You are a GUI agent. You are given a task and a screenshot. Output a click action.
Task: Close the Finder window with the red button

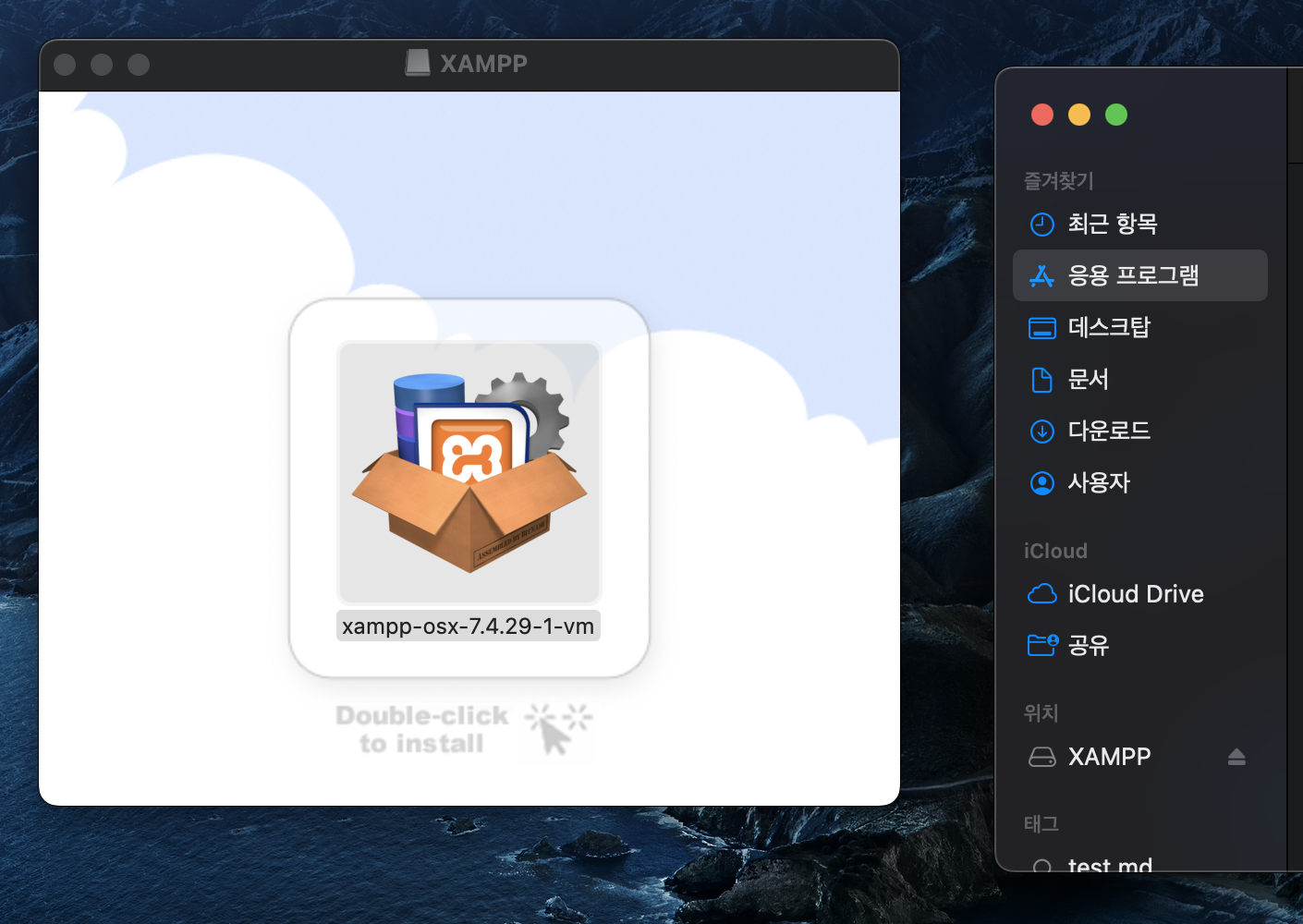[1042, 115]
